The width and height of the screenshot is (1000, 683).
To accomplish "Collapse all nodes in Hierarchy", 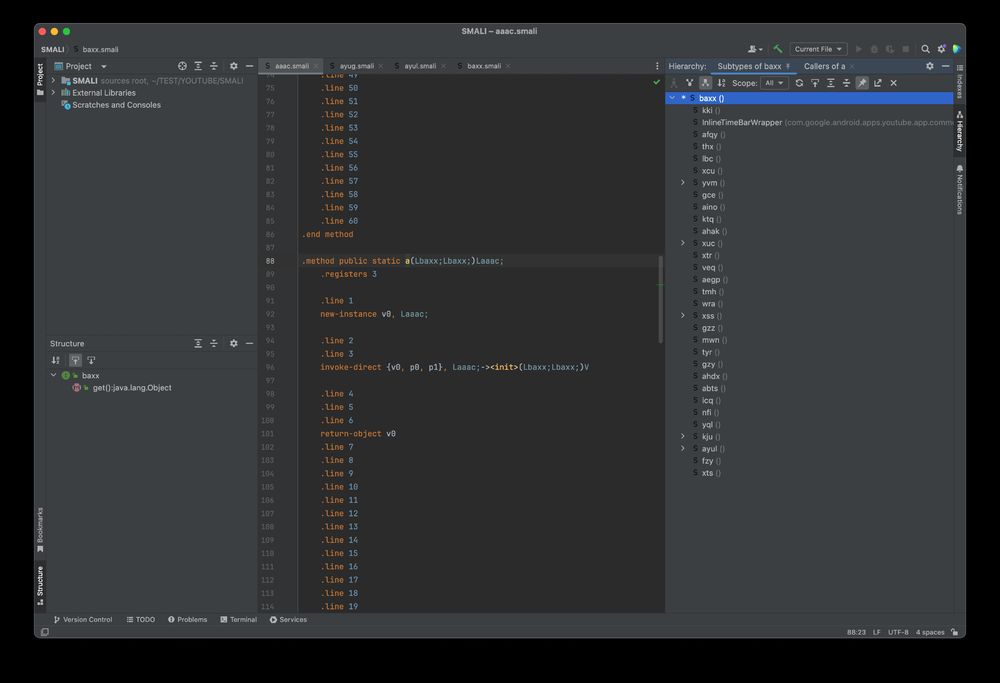I will click(846, 83).
